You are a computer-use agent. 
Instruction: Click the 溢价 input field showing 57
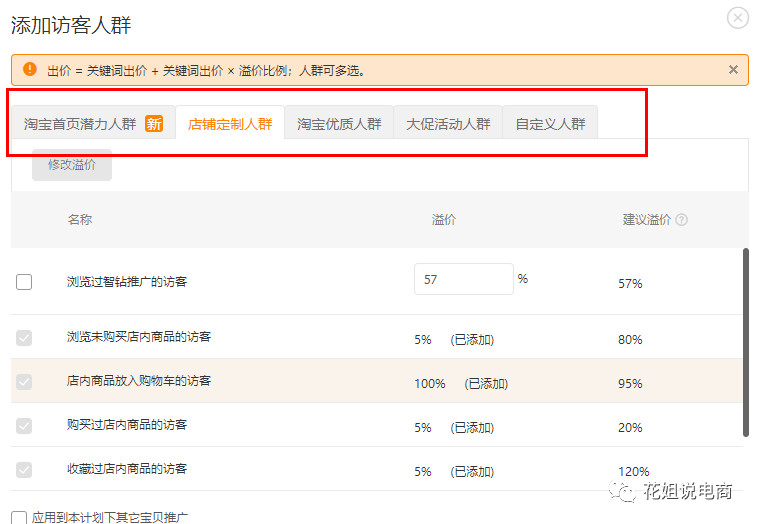click(463, 279)
